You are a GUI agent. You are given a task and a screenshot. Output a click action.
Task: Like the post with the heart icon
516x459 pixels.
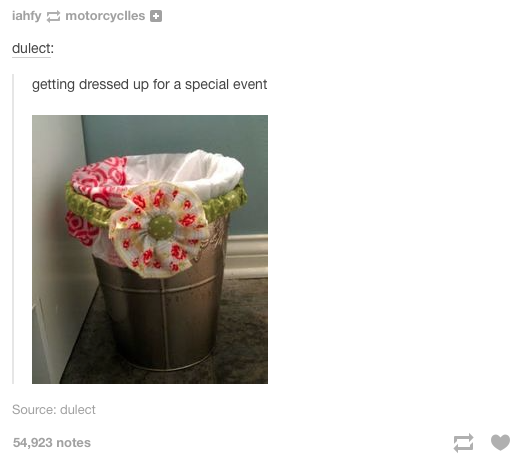point(500,442)
